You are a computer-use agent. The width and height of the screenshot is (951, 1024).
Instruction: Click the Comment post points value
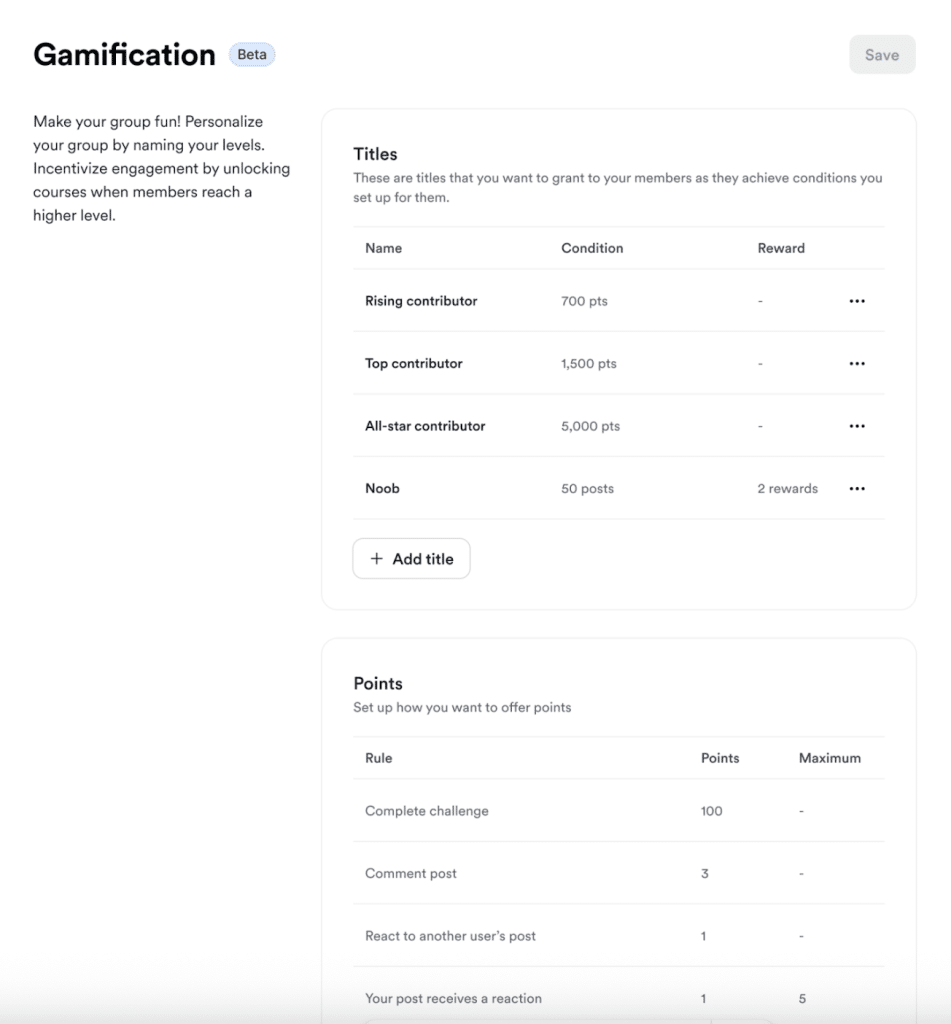tap(704, 873)
